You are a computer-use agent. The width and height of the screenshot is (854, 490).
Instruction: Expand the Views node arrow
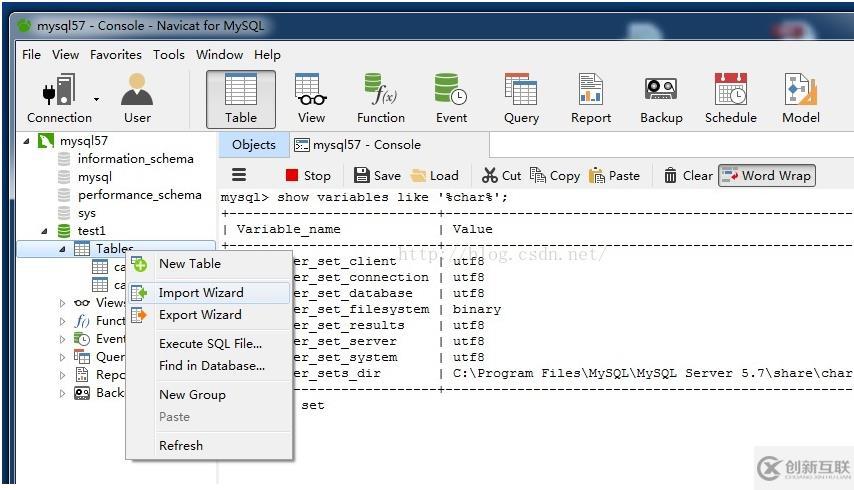click(x=62, y=303)
